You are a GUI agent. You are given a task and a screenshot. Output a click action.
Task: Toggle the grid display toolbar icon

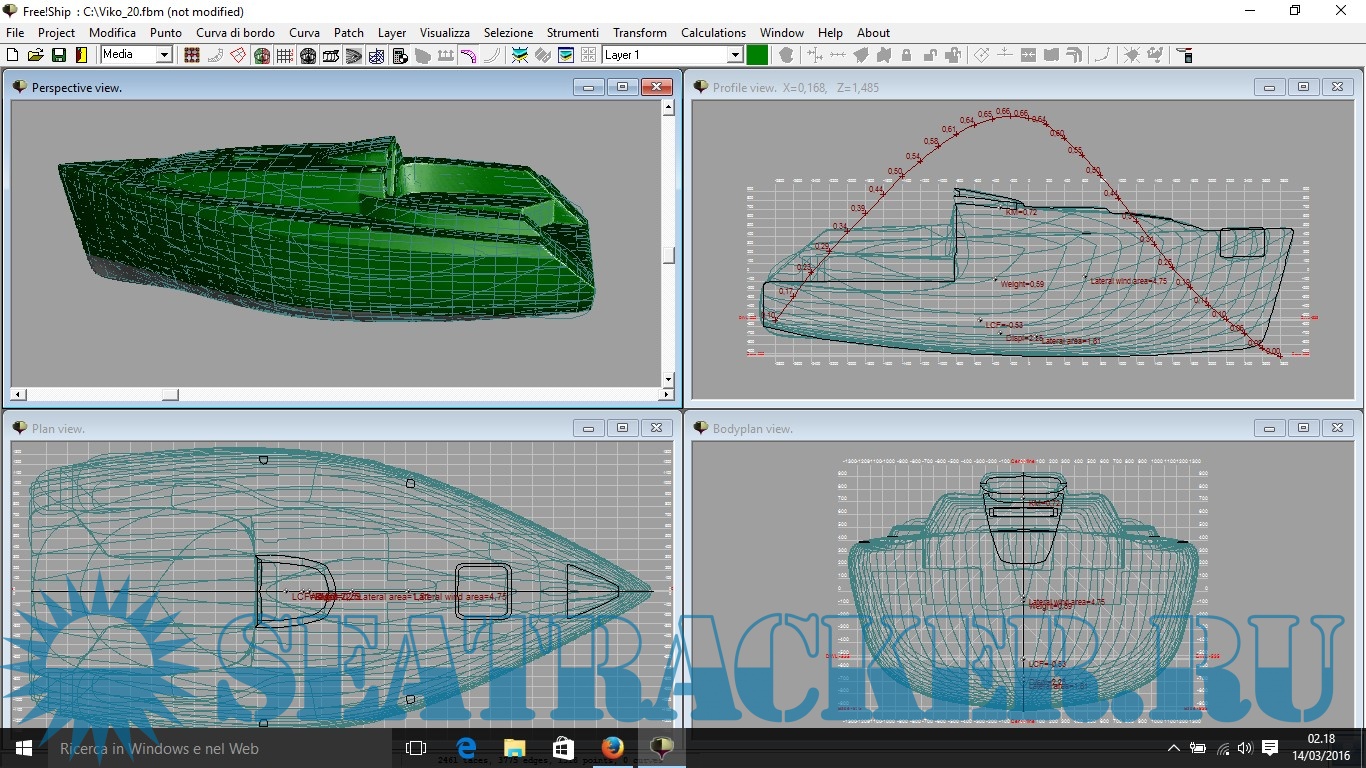285,55
